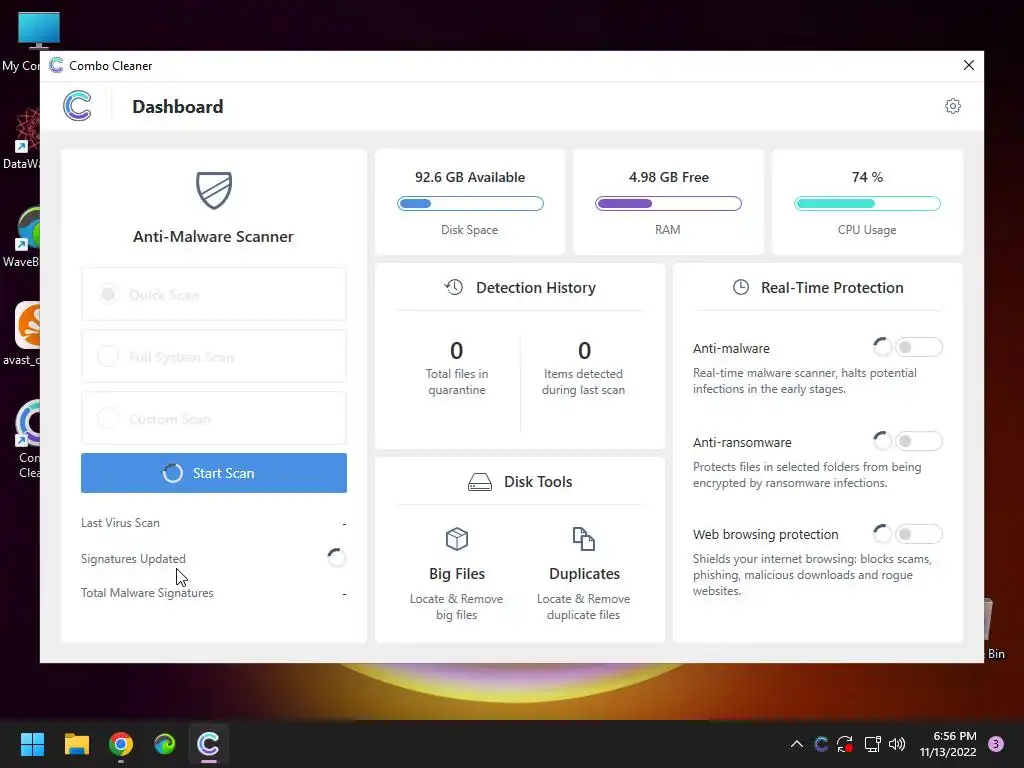This screenshot has width=1024, height=768.
Task: Click the RAM usage progress bar
Action: point(668,203)
